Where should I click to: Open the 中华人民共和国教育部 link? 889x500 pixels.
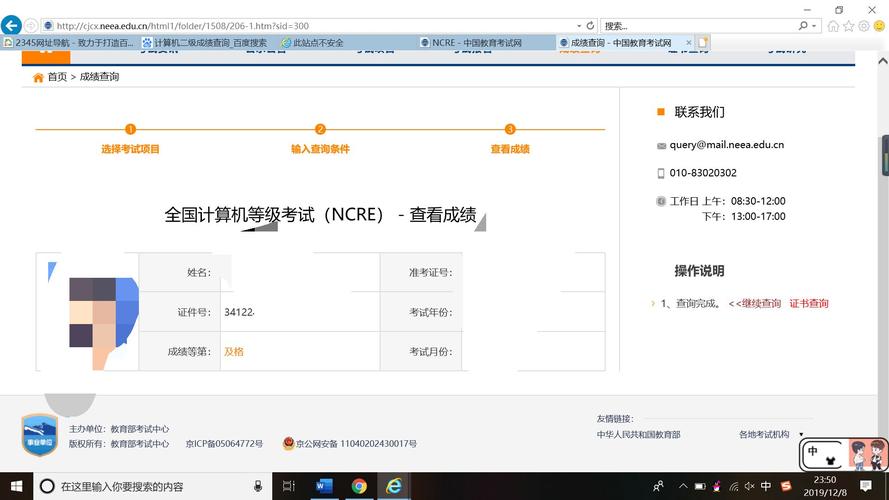pyautogui.click(x=638, y=435)
